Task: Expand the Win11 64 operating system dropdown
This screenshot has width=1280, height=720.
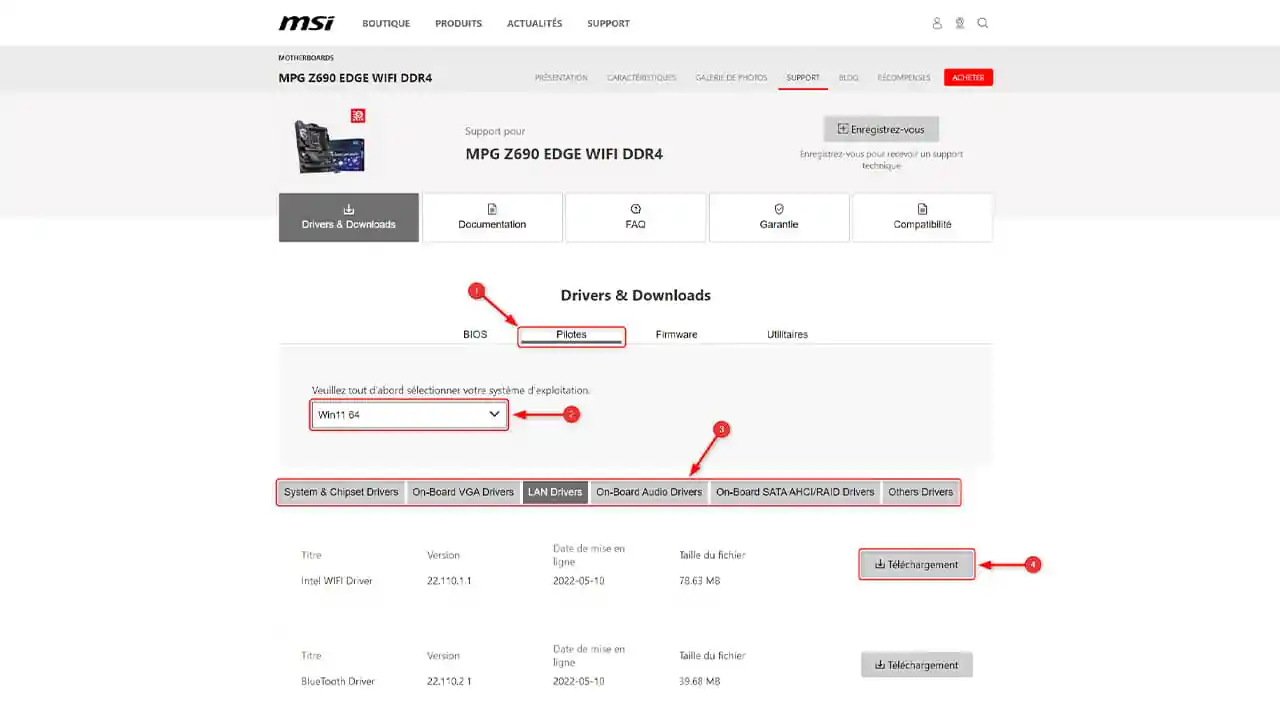Action: (410, 414)
